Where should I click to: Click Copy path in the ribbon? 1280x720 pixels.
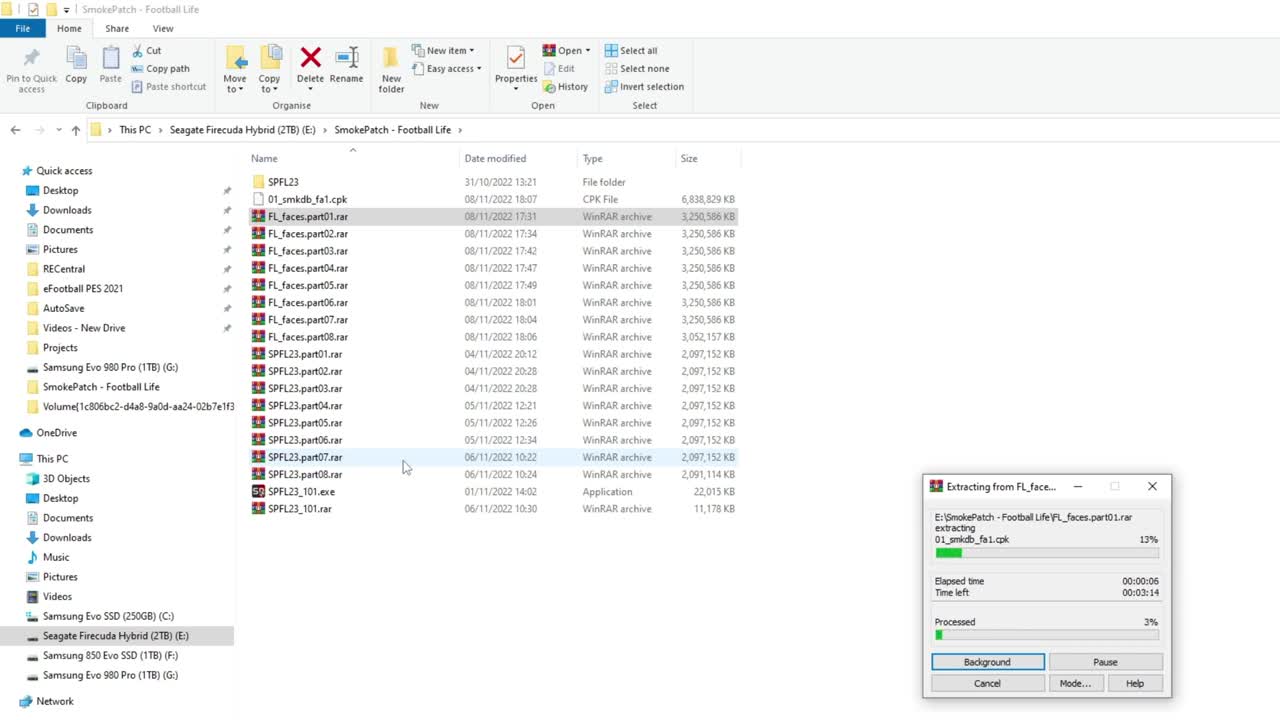tap(160, 68)
